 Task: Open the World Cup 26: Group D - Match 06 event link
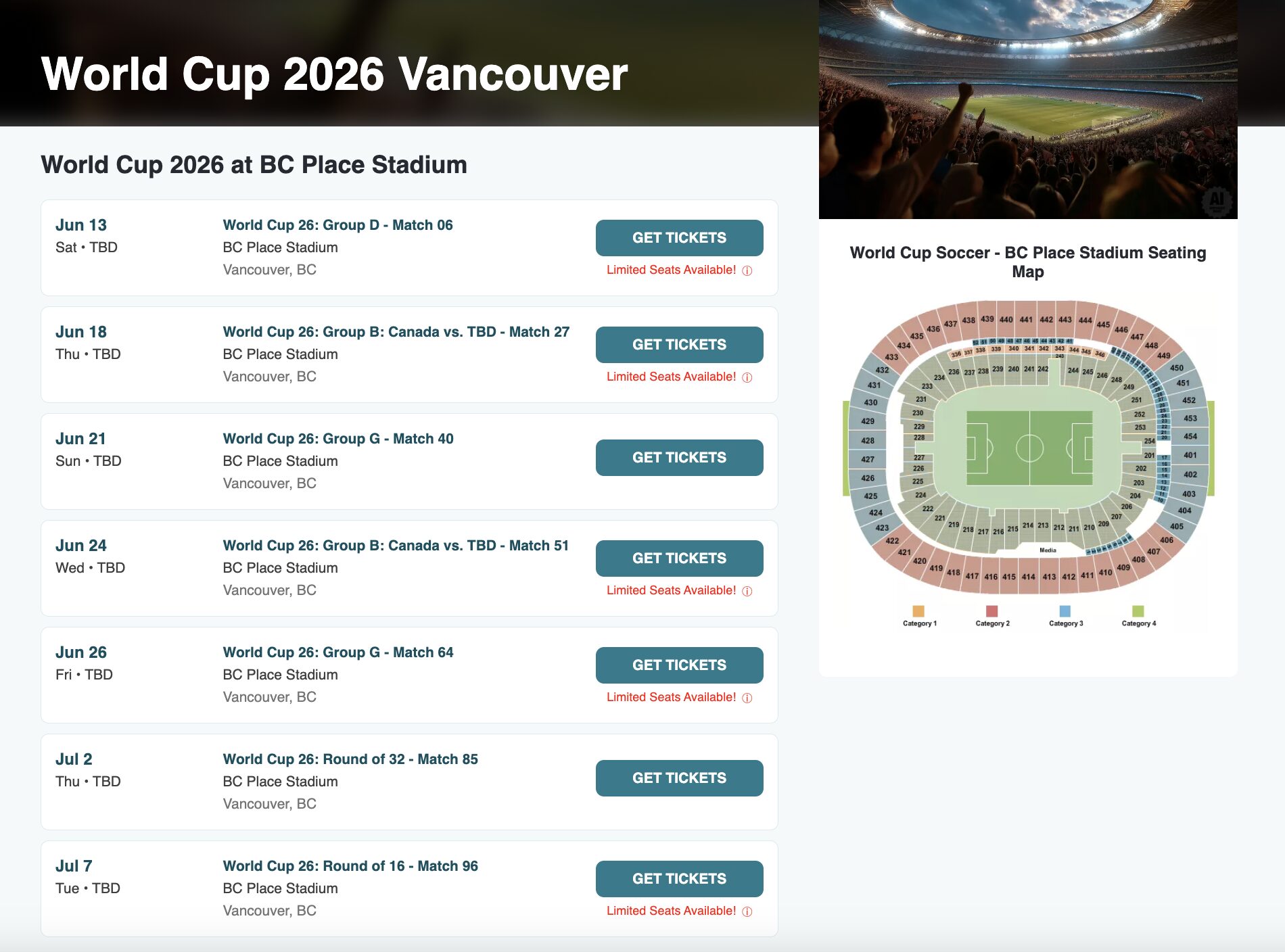(338, 224)
